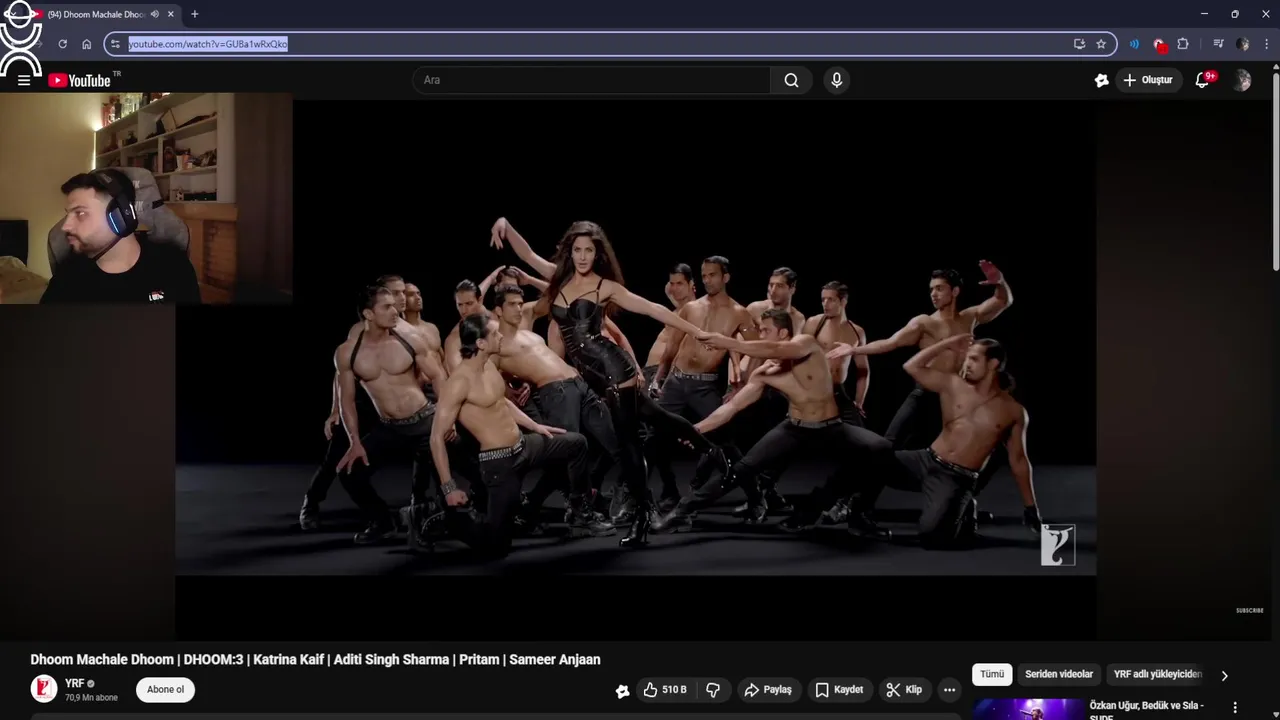Open options menu for Özkan Uğur video
Viewport: 1280px width, 720px height.
[x=1235, y=708]
